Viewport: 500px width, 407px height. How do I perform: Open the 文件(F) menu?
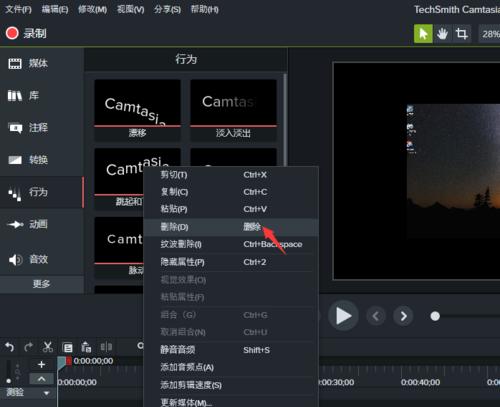pyautogui.click(x=18, y=9)
